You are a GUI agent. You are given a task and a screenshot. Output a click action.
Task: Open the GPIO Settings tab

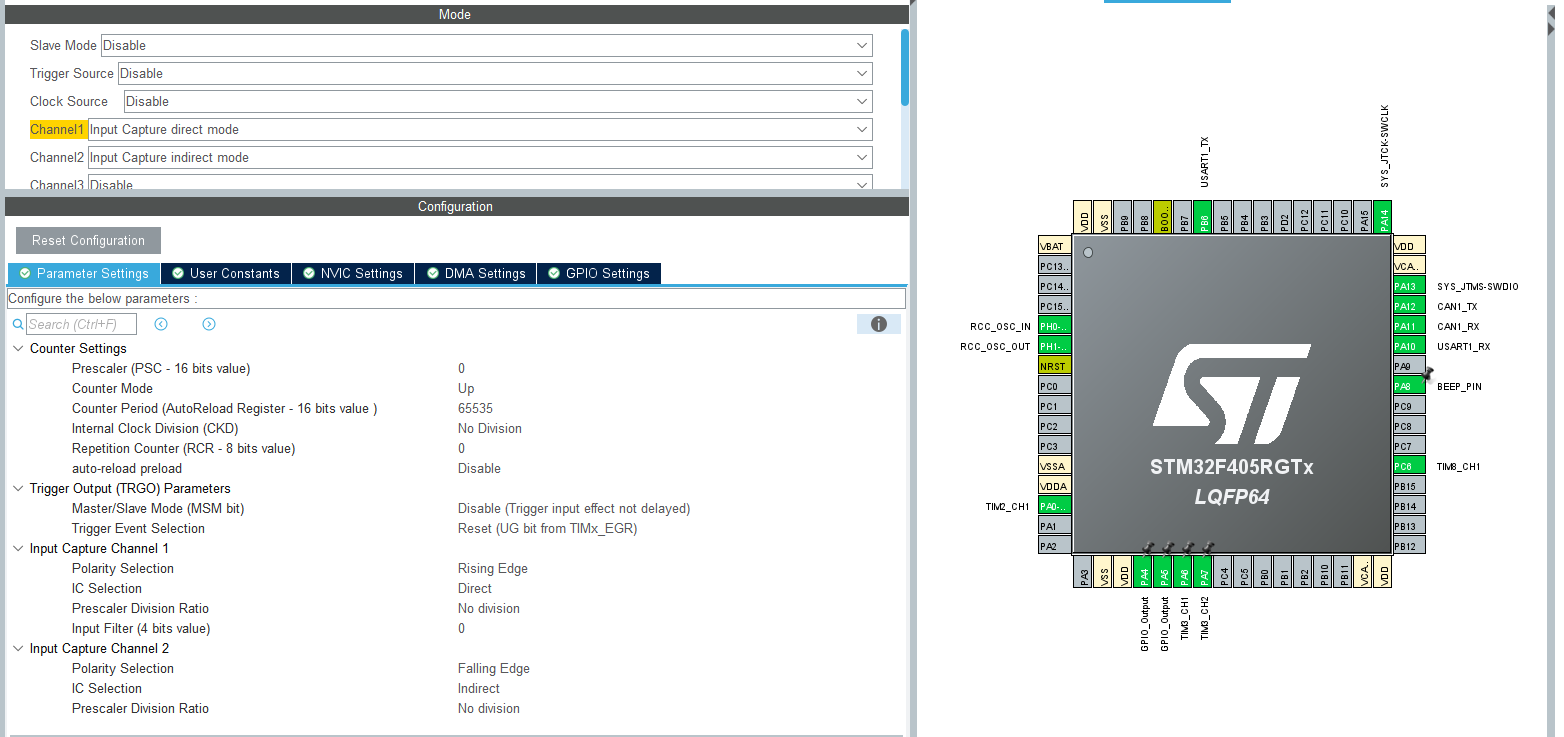point(599,274)
